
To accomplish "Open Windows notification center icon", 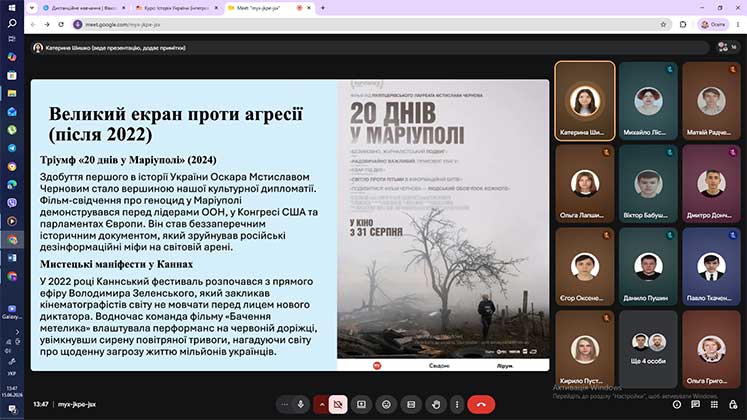I will coord(12,410).
